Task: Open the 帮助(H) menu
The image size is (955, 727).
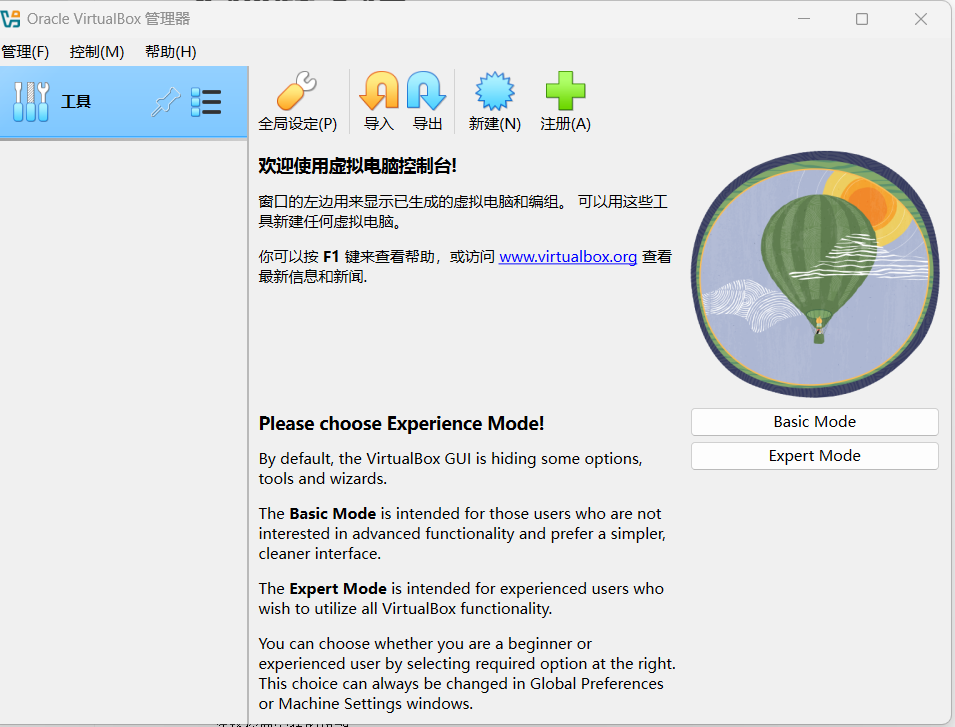Action: (x=171, y=52)
